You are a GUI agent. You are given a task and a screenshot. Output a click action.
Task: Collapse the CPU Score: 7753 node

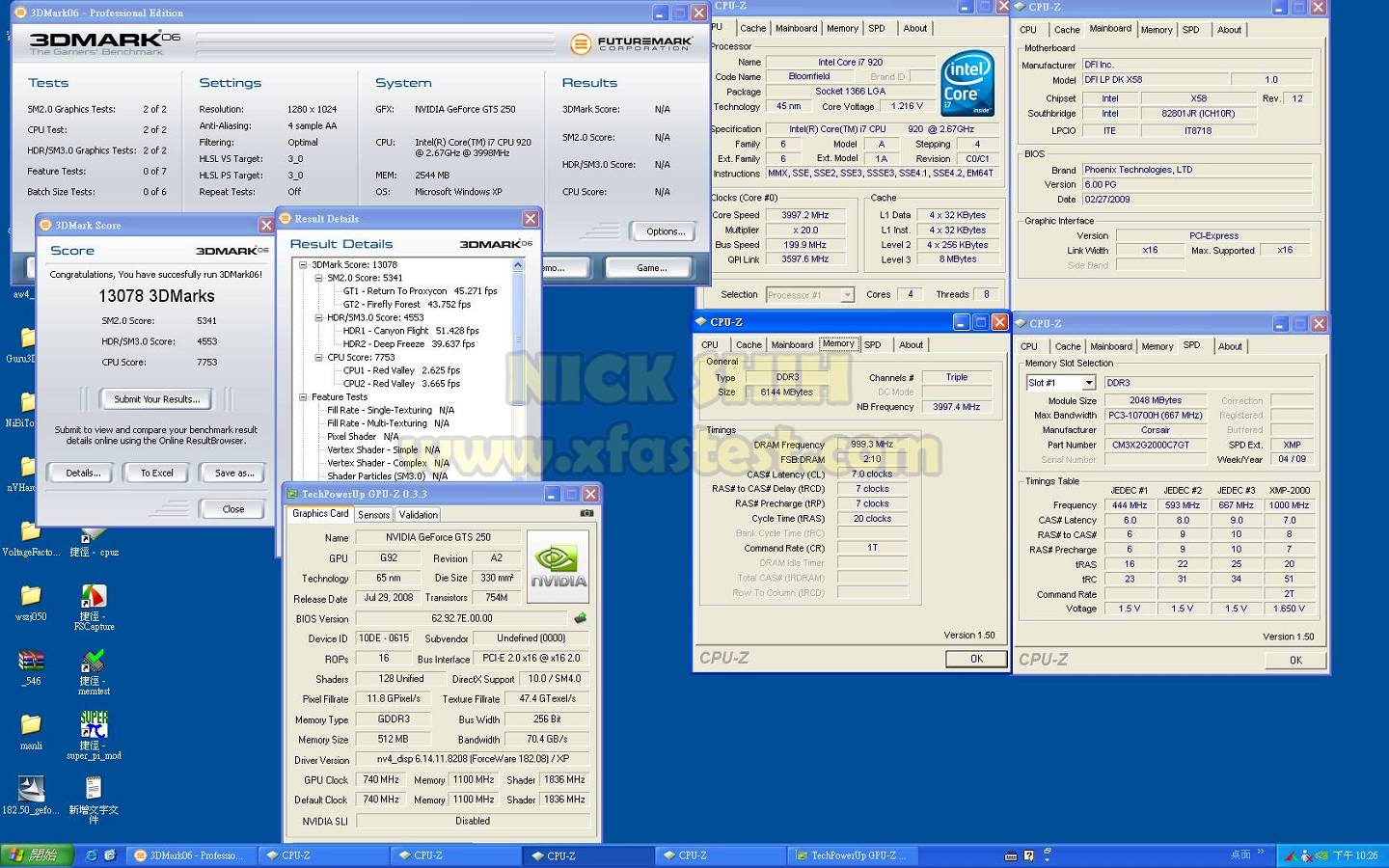point(318,357)
